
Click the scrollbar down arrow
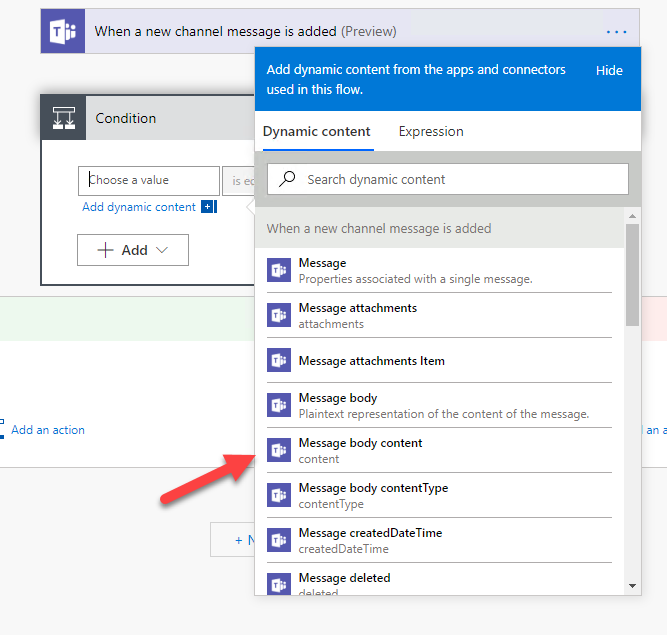click(633, 586)
